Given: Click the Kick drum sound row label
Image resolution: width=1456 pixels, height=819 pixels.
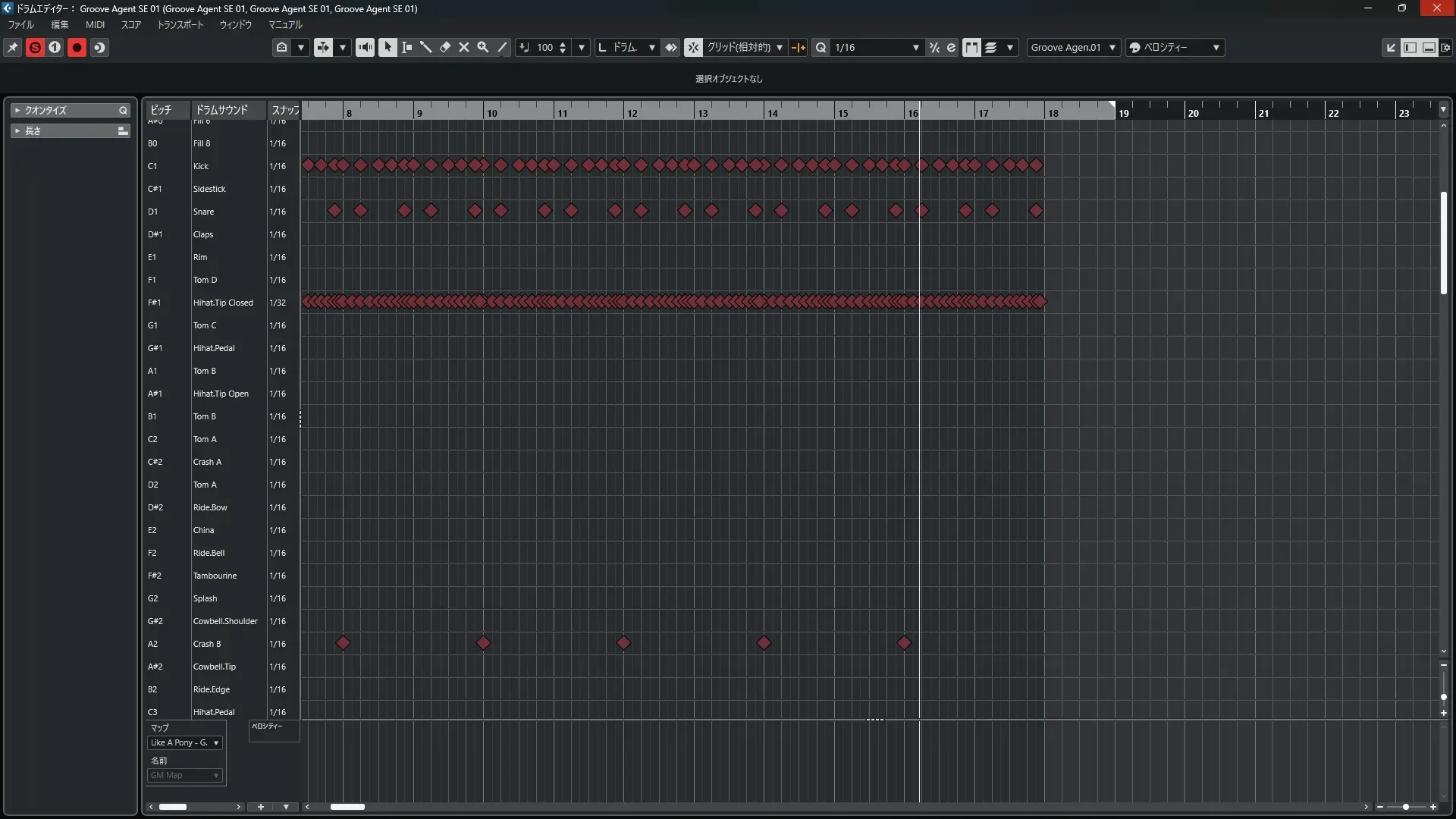Looking at the screenshot, I should point(201,166).
